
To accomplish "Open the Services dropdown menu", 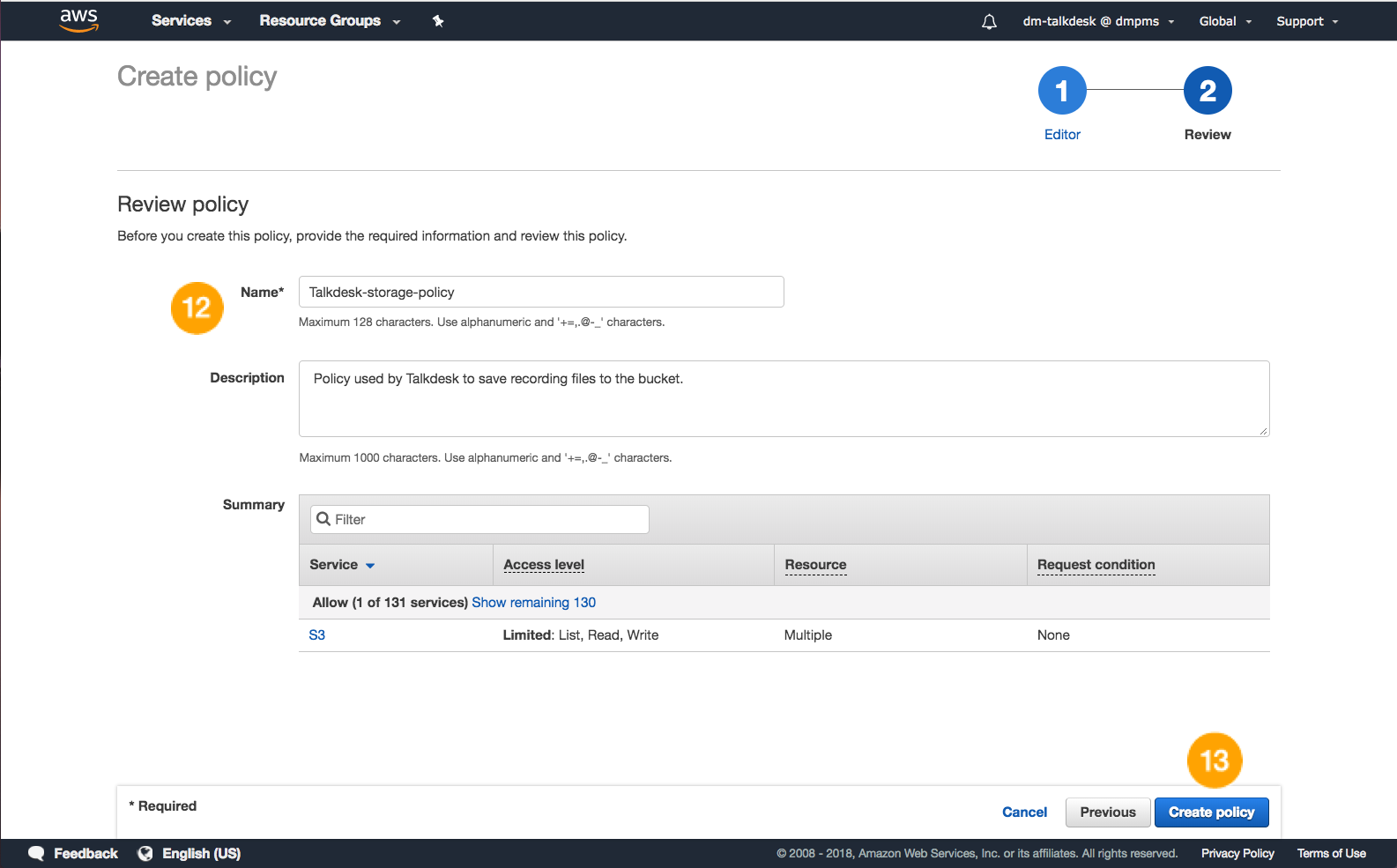I will click(x=190, y=20).
